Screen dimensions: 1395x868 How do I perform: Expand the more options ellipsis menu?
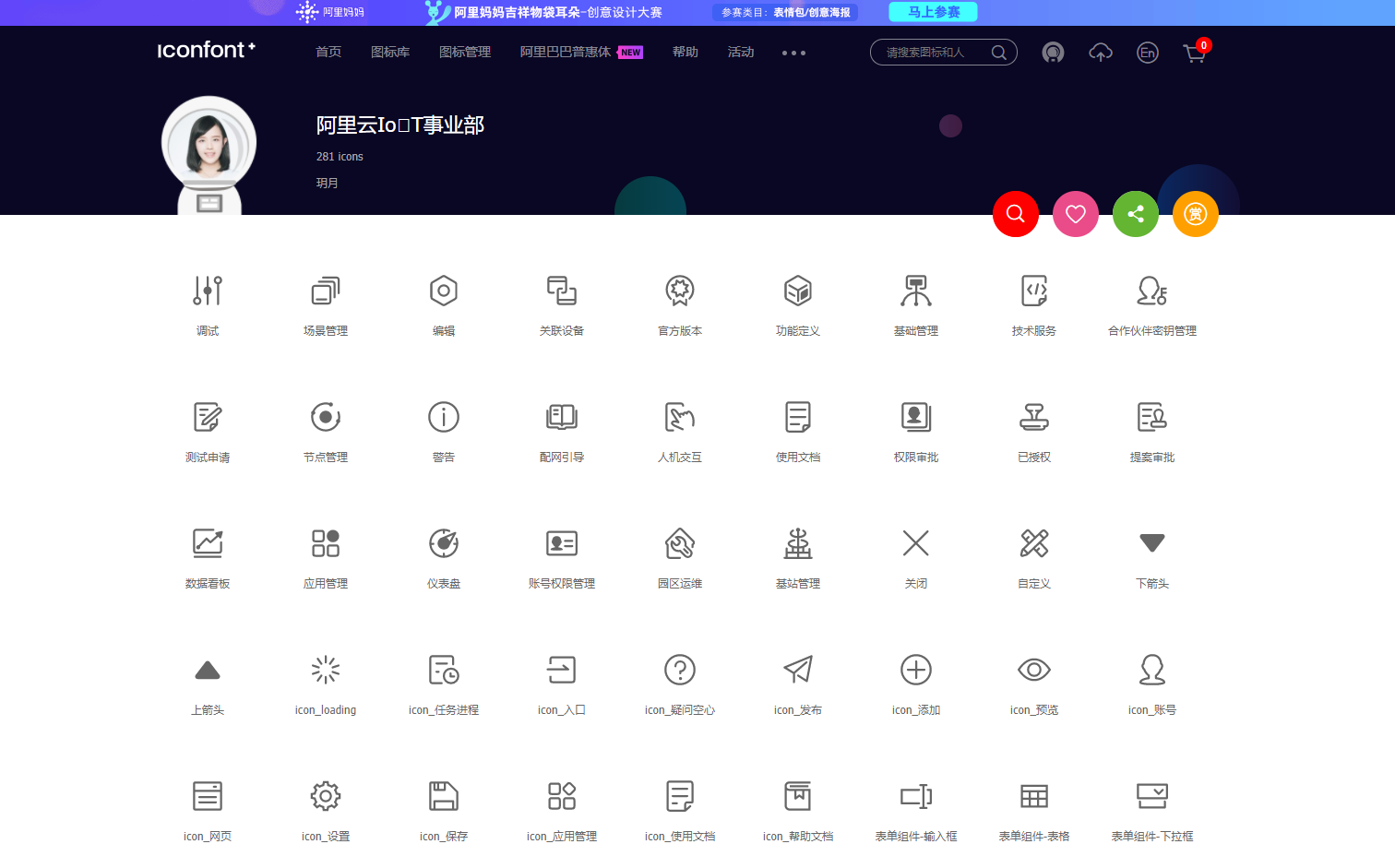[793, 53]
